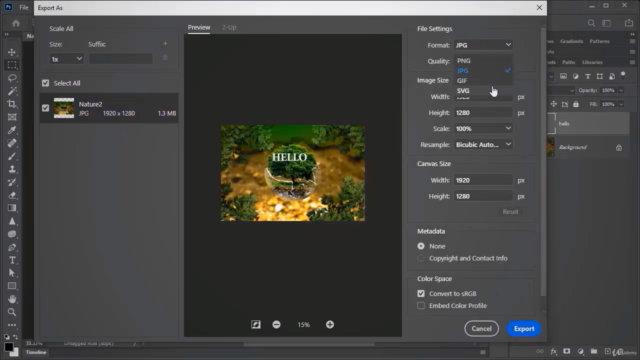The height and width of the screenshot is (360, 640).
Task: Click the foreground color swatch
Action: (9, 347)
